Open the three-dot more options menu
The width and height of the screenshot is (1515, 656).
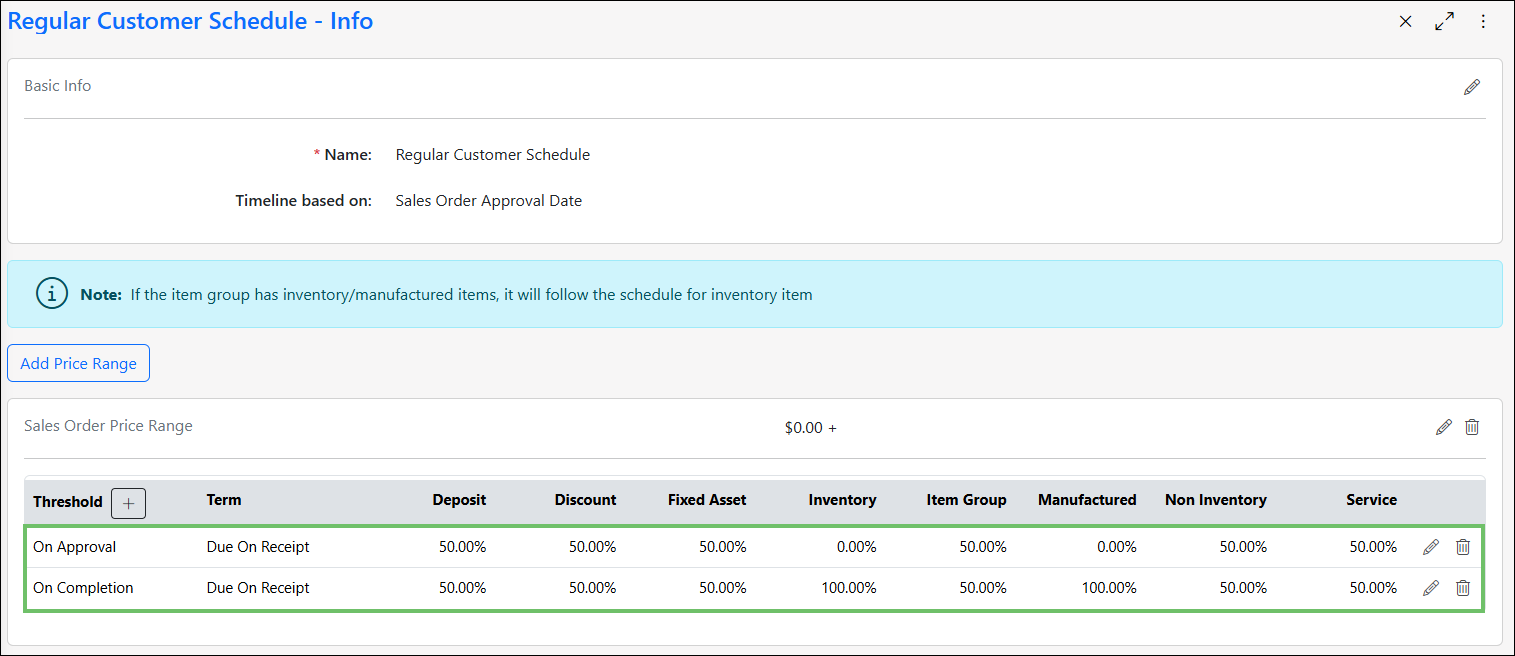(x=1483, y=21)
